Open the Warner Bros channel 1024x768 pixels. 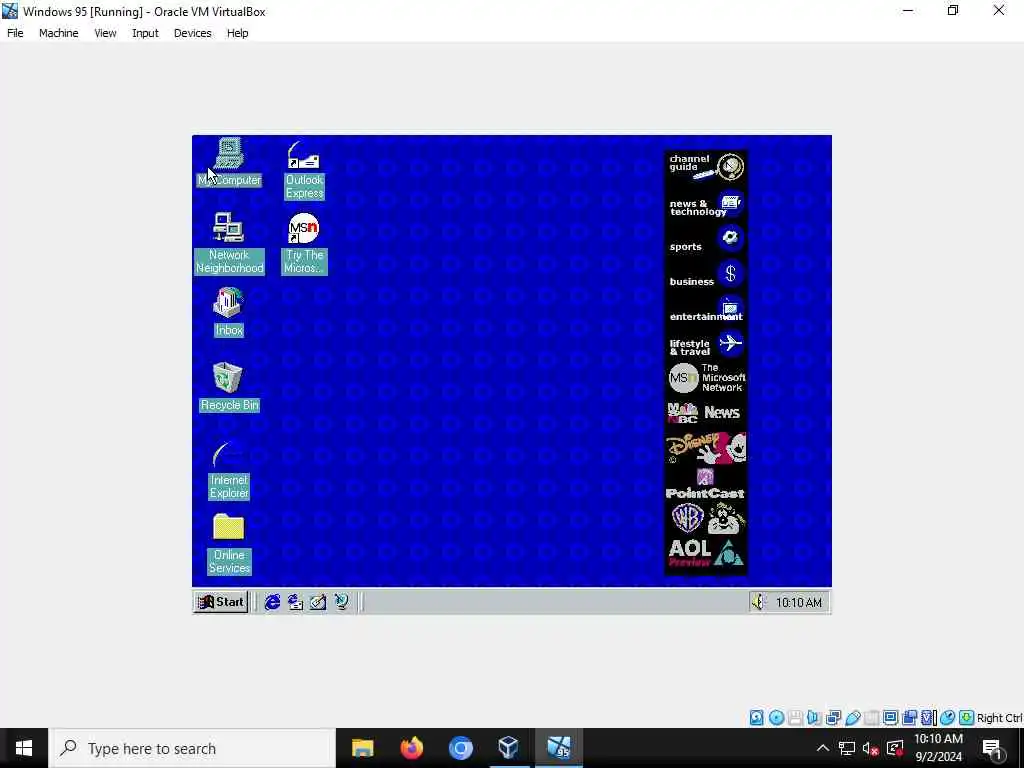click(x=706, y=520)
